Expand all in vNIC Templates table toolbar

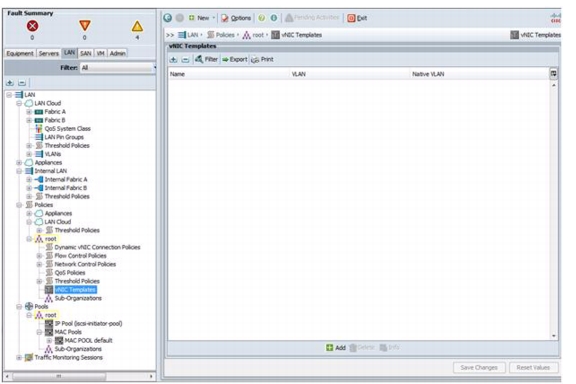173,60
